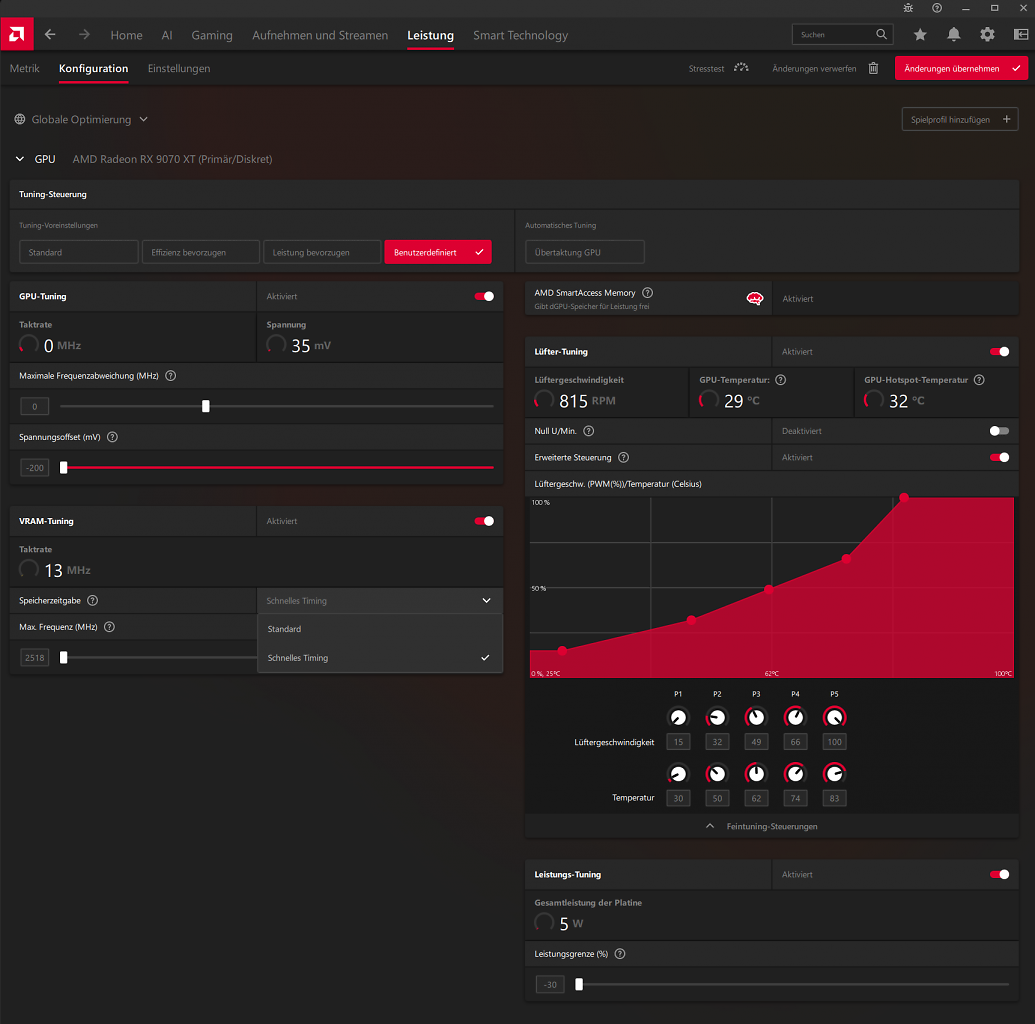The width and height of the screenshot is (1035, 1024).
Task: Show help for Erweiterte Steuerung
Action: (x=623, y=458)
